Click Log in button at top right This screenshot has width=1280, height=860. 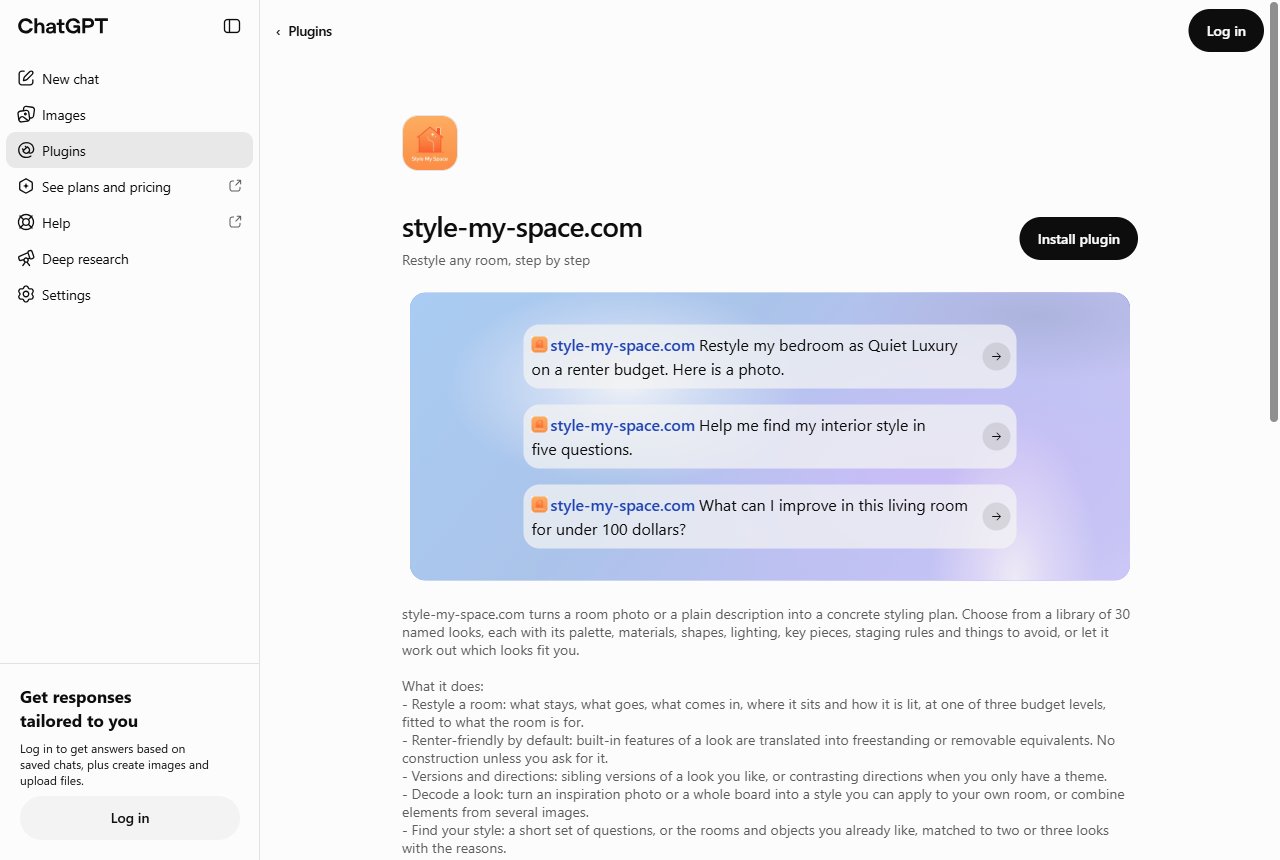click(1226, 31)
